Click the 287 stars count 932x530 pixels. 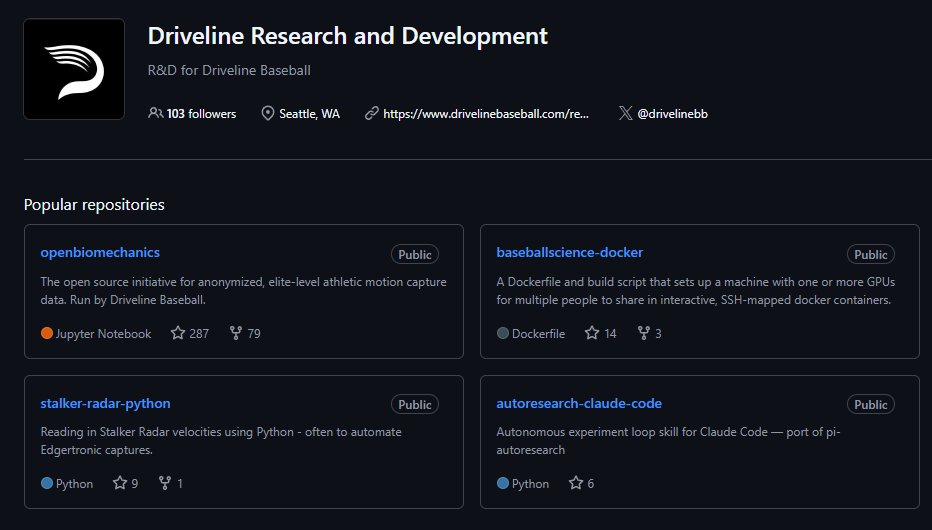point(199,334)
